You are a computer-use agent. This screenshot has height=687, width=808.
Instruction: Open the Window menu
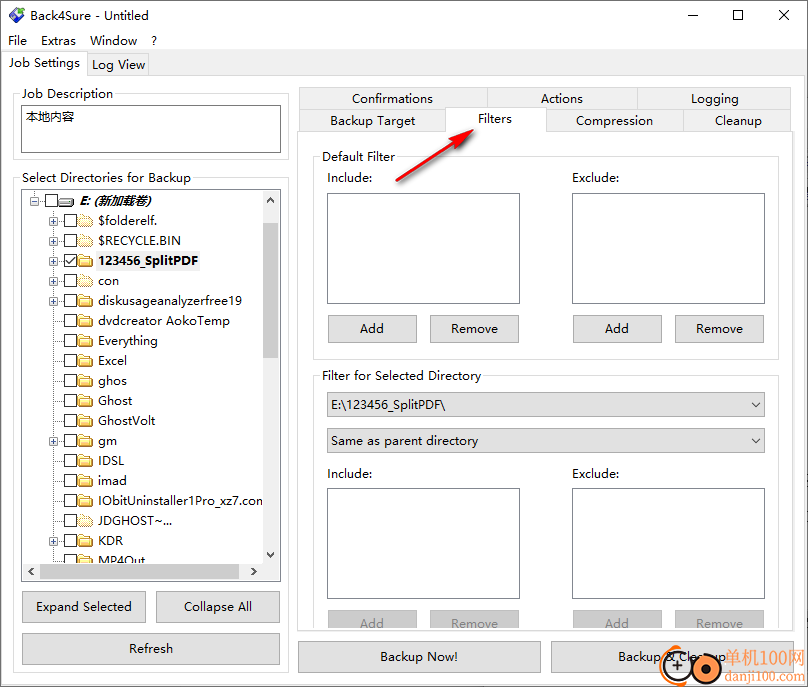(113, 41)
